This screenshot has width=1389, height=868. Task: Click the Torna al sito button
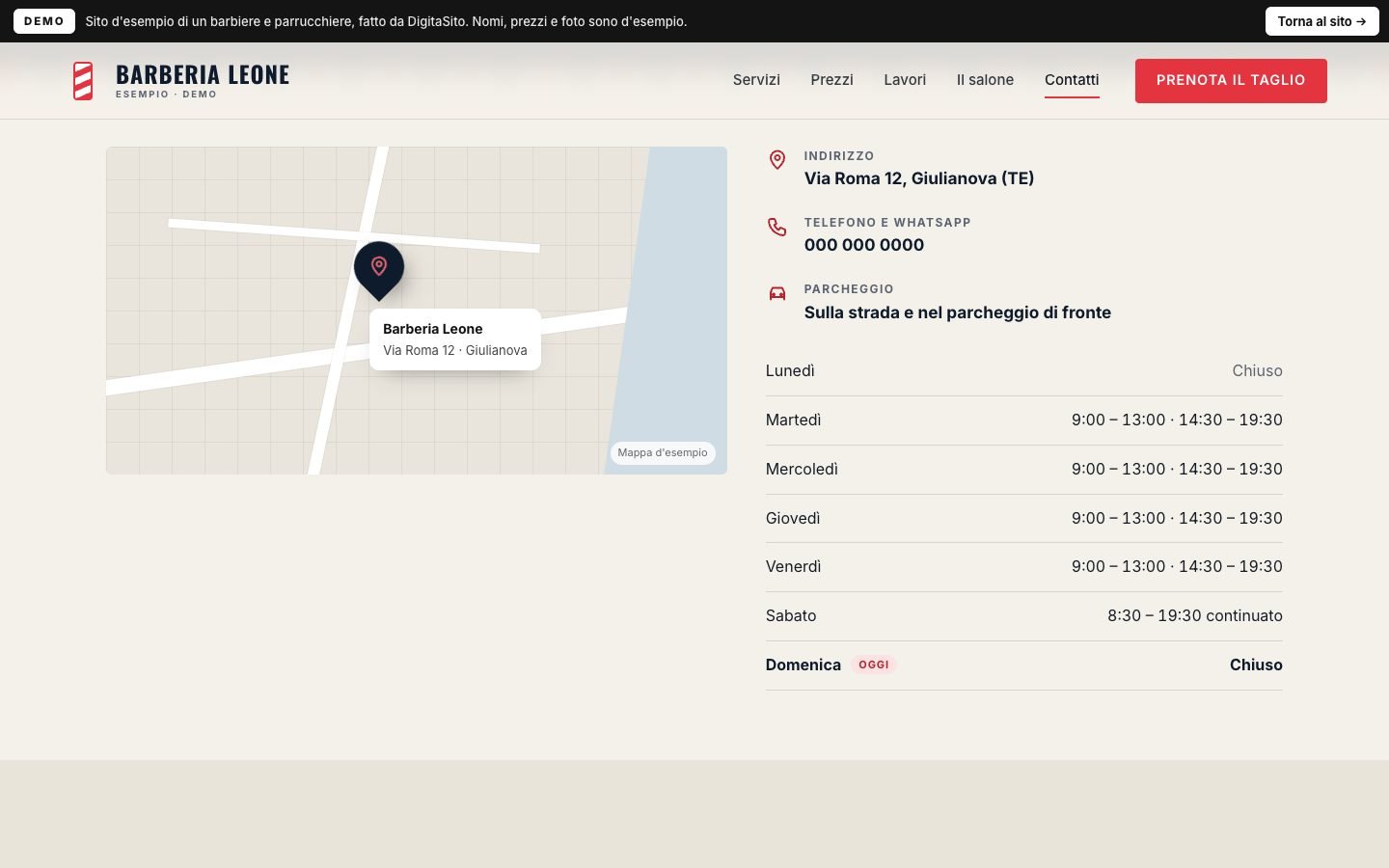coord(1321,21)
